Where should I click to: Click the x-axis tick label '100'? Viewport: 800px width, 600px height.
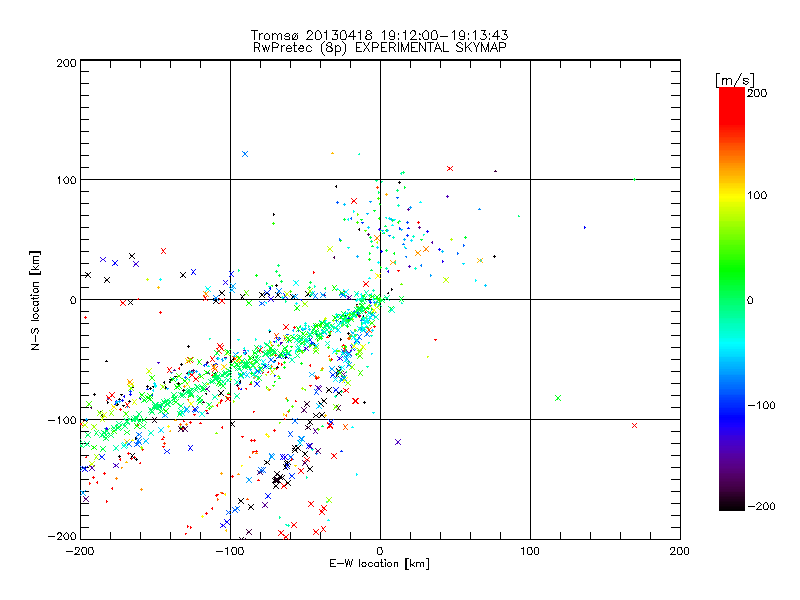click(x=530, y=551)
